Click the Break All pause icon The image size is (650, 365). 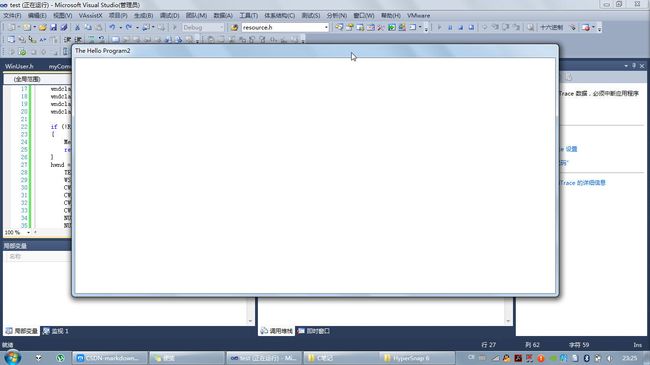click(450, 27)
